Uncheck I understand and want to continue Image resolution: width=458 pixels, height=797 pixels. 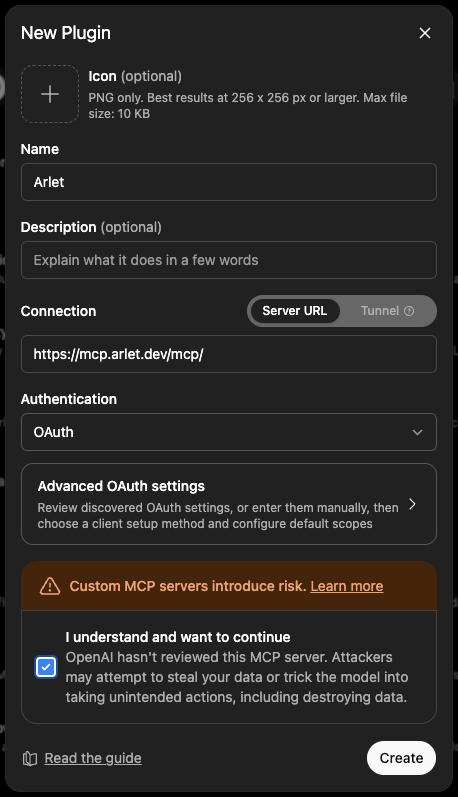[46, 667]
